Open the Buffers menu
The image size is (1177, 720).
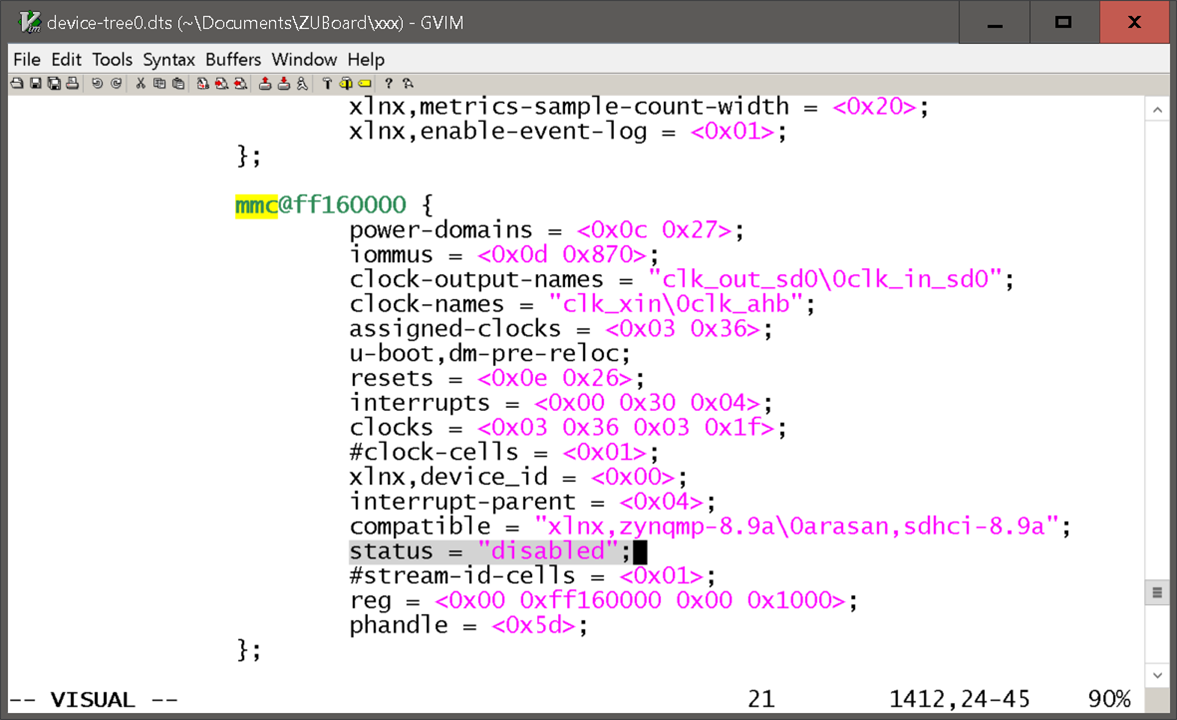(x=233, y=59)
